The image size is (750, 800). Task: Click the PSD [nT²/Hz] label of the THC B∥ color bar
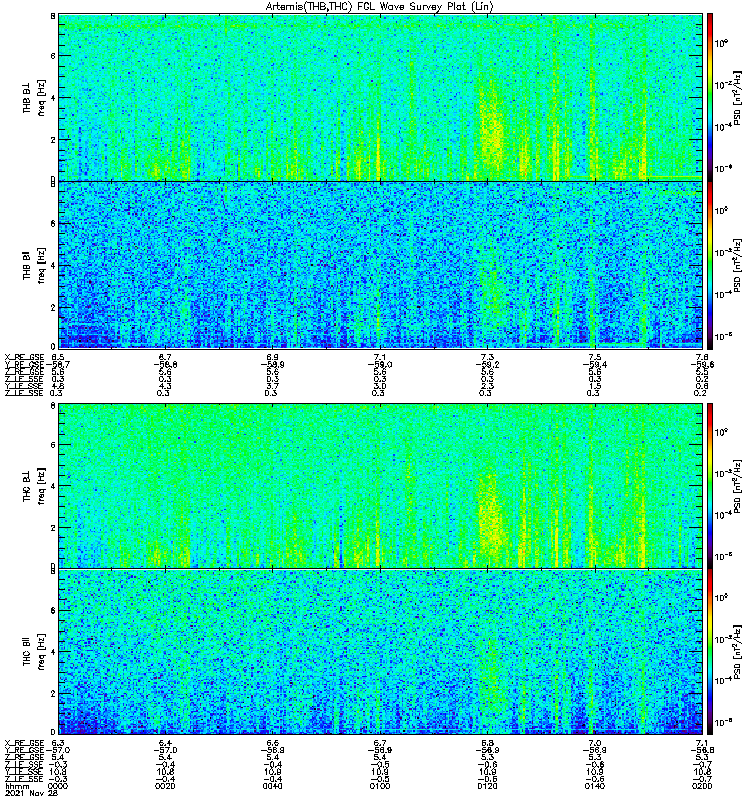[737, 652]
